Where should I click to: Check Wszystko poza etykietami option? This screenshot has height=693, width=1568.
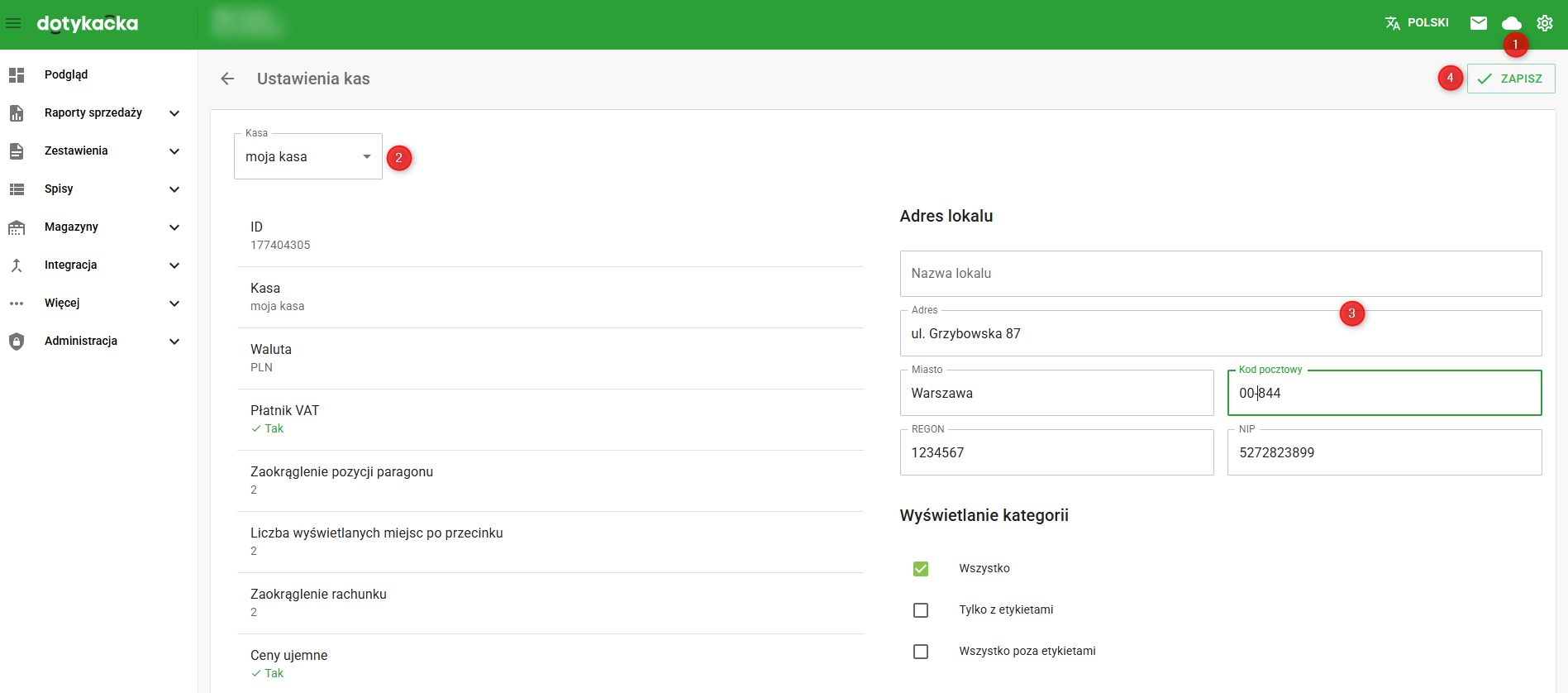pyautogui.click(x=921, y=652)
